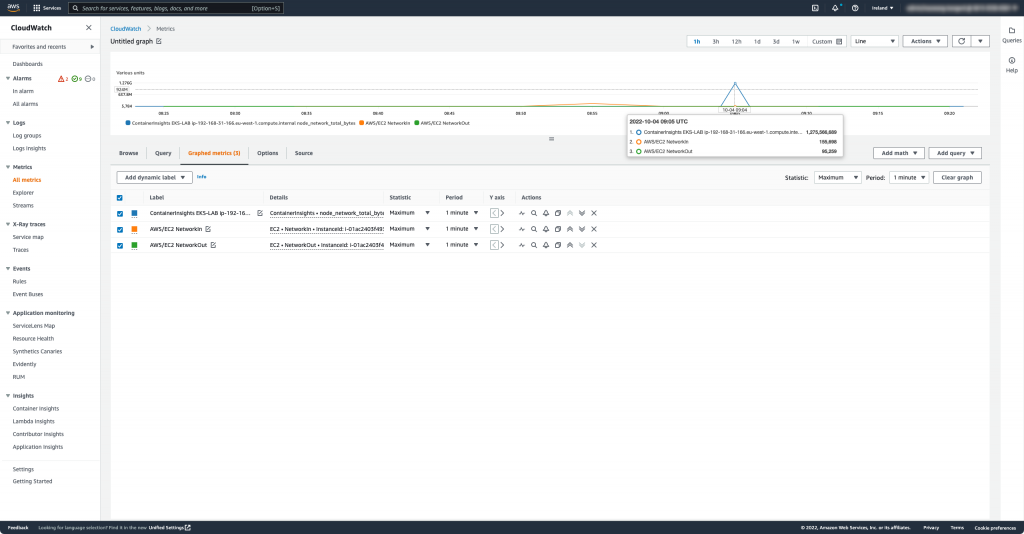Change the green color of NetworkOut metric
Viewport: 1024px width, 534px height.
[x=135, y=245]
